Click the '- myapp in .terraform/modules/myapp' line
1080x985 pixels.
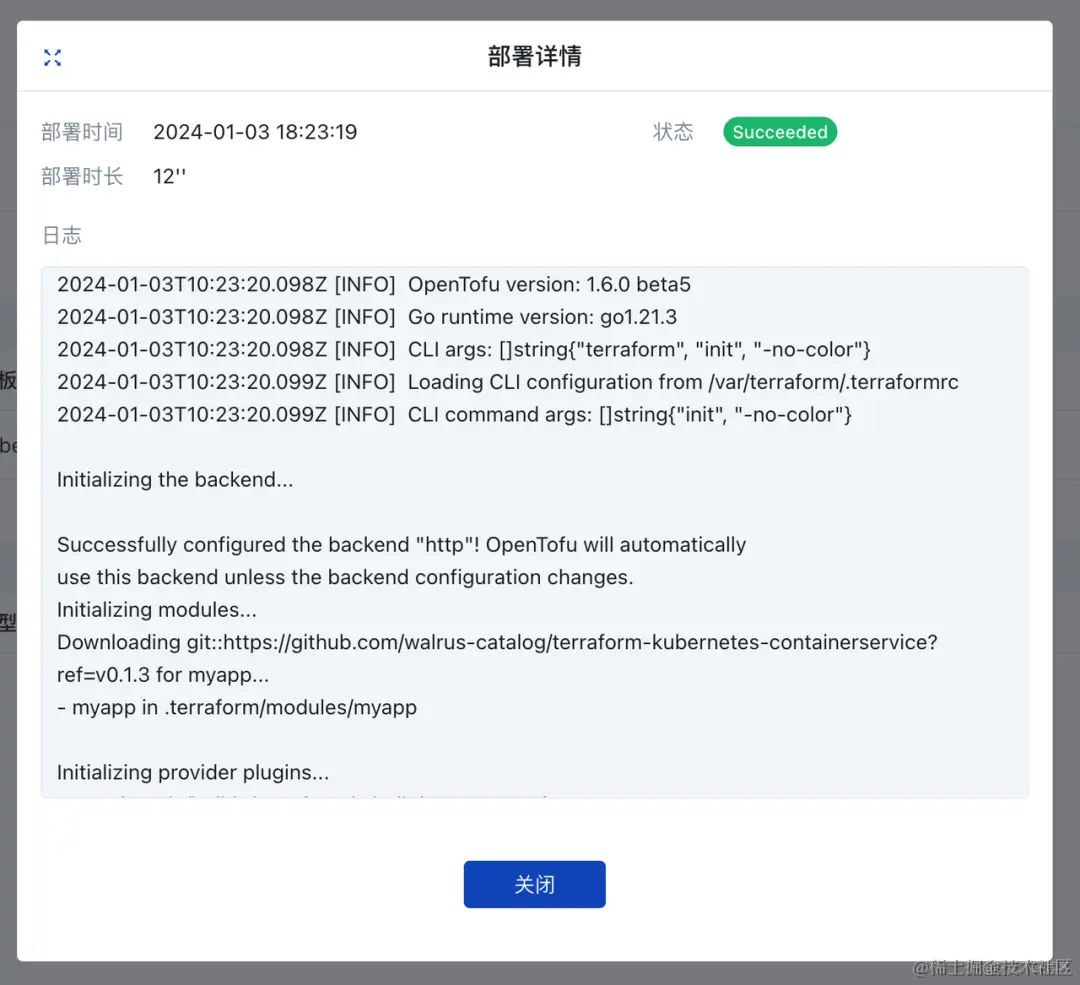click(x=237, y=707)
